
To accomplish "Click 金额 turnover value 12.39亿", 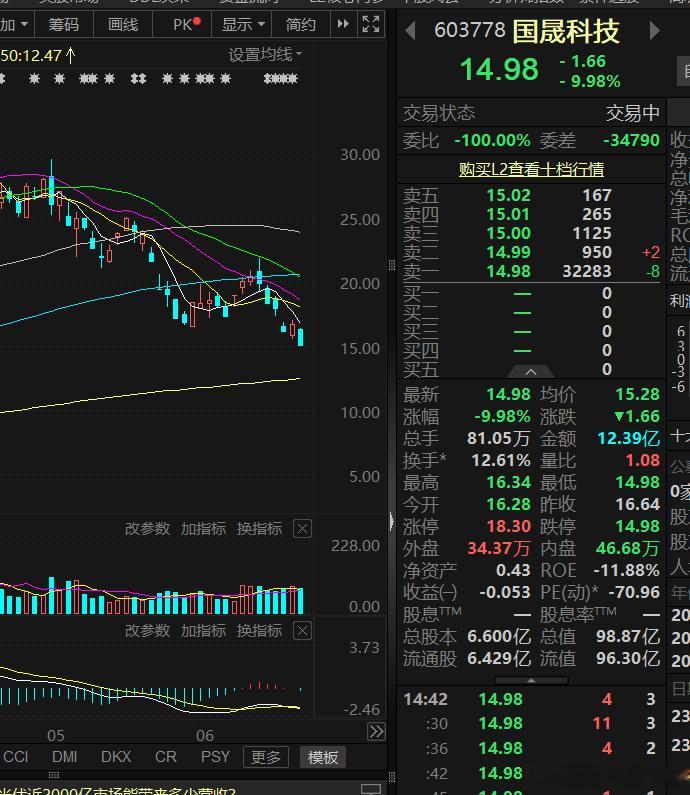I will (x=629, y=438).
